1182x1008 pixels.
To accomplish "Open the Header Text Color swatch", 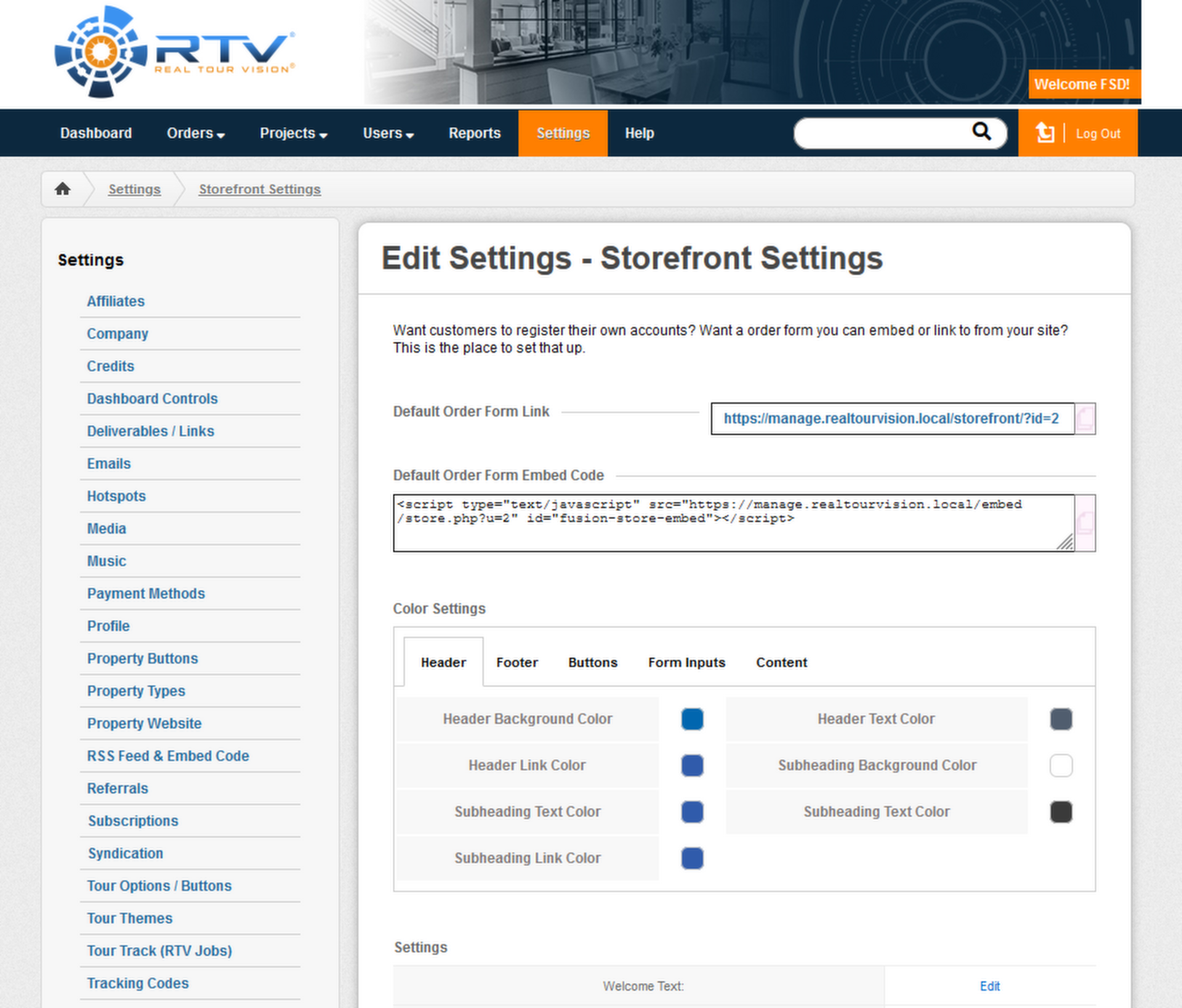I will pyautogui.click(x=1060, y=719).
